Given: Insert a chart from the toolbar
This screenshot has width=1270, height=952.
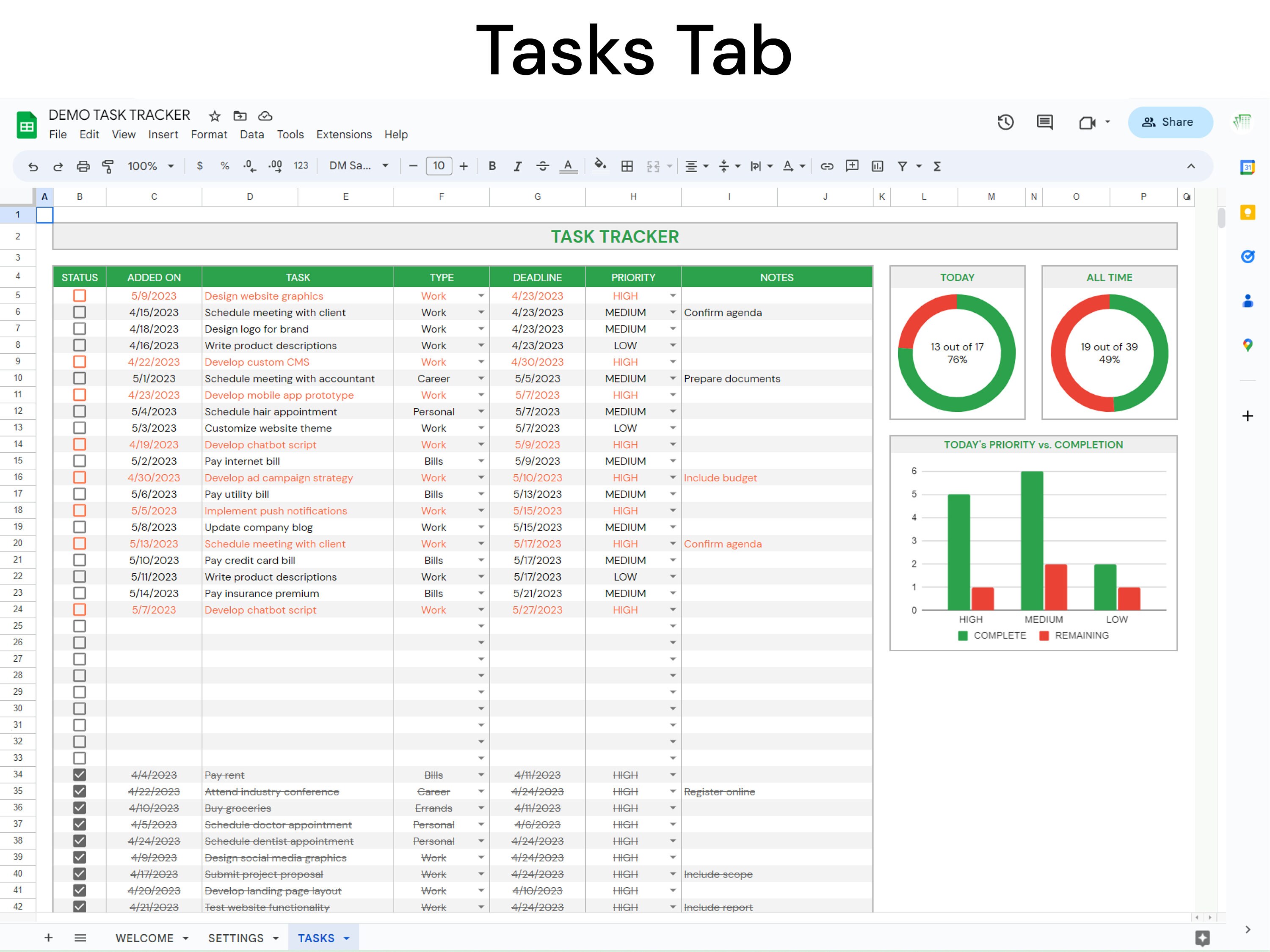Looking at the screenshot, I should [x=877, y=166].
